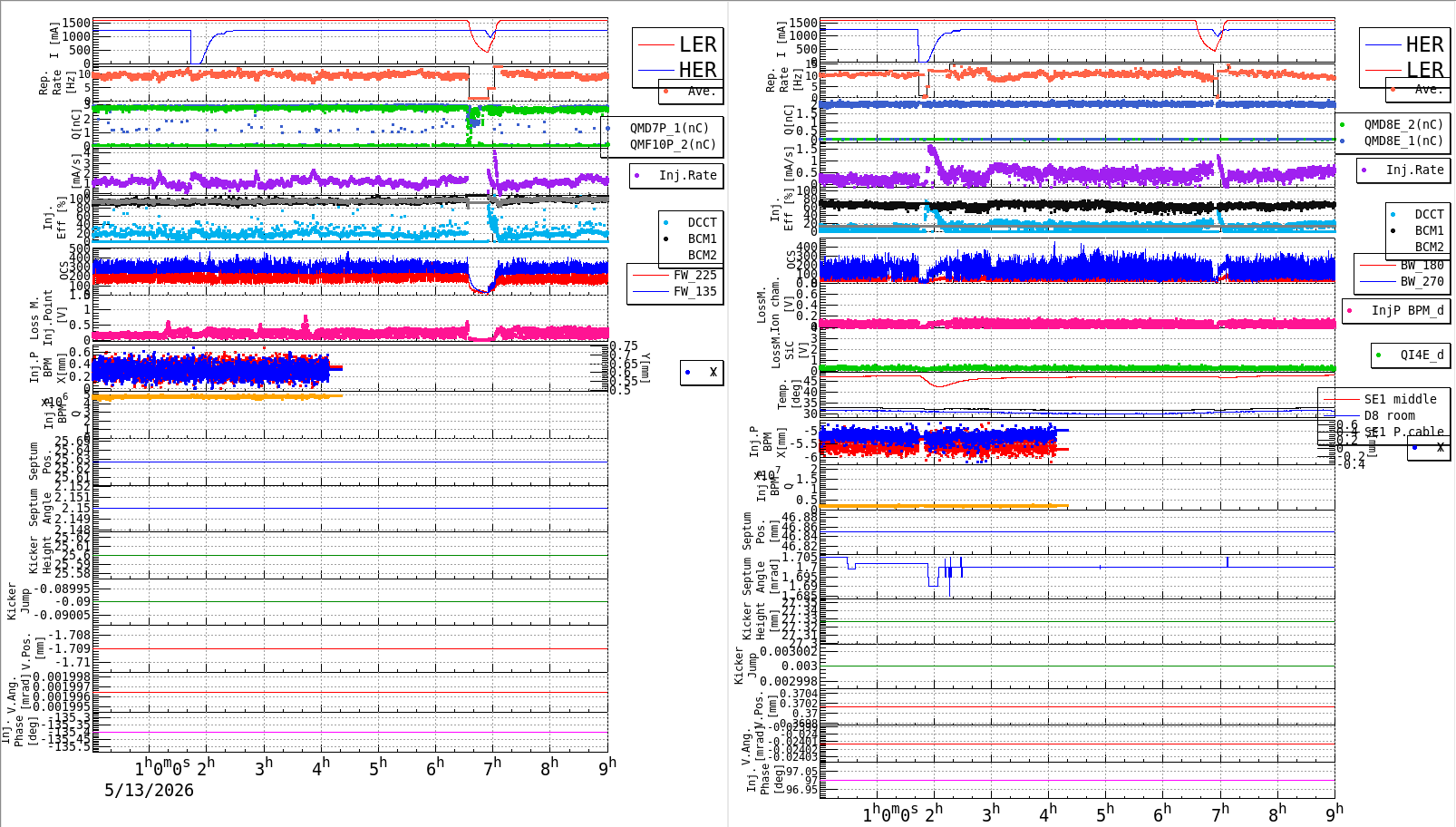Click the date label 5/13/2026
The height and width of the screenshot is (827, 1456).
(149, 790)
